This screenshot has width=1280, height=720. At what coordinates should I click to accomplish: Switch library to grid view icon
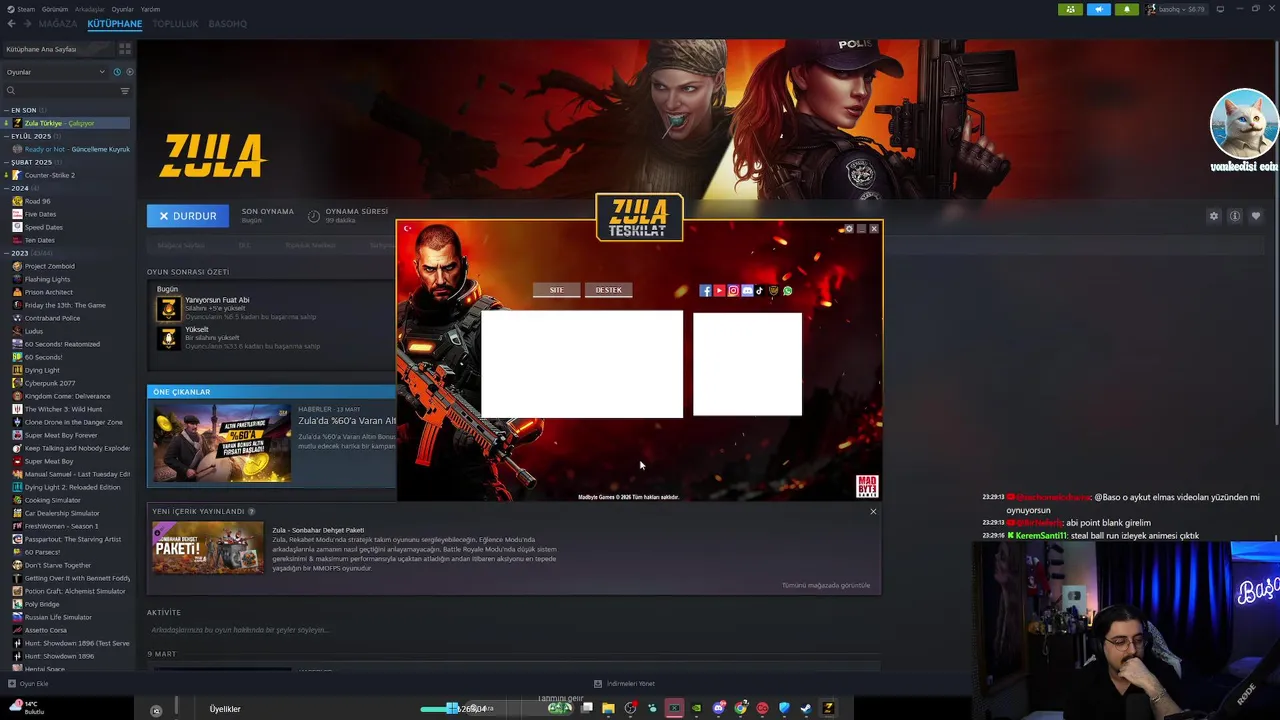pos(125,48)
